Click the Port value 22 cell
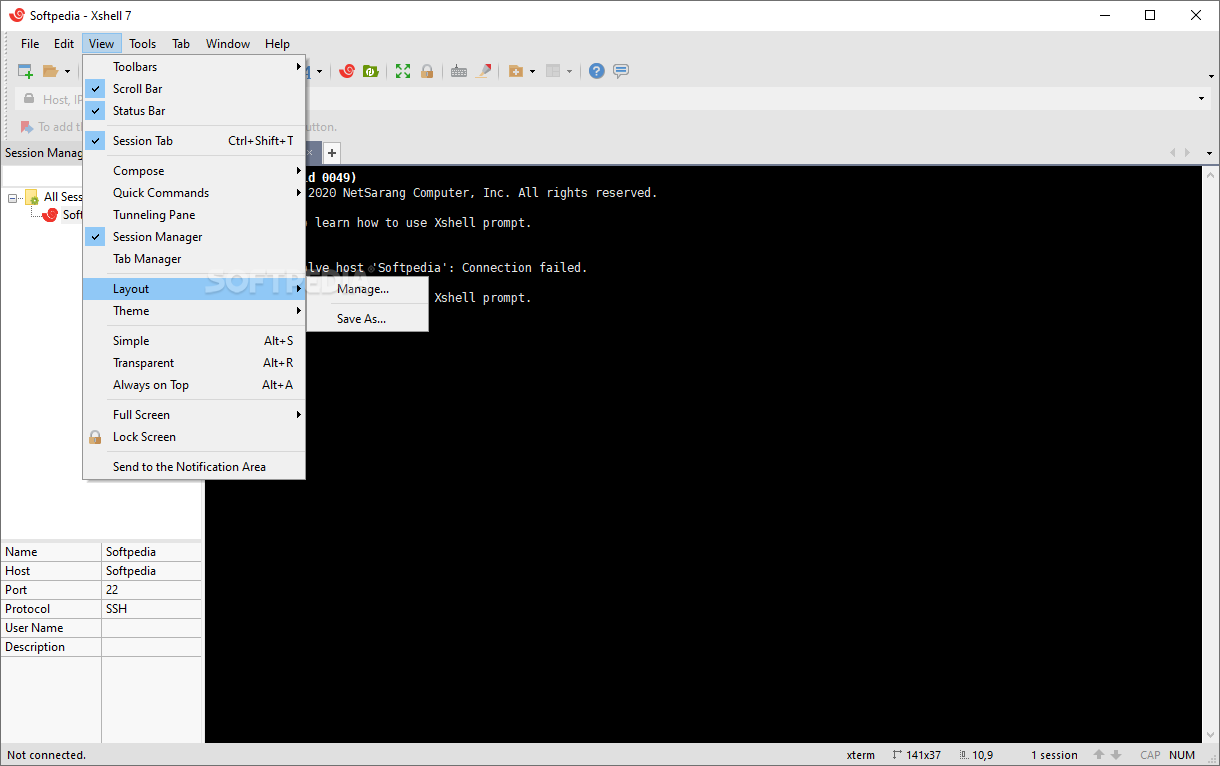The height and width of the screenshot is (766, 1220). click(x=152, y=590)
